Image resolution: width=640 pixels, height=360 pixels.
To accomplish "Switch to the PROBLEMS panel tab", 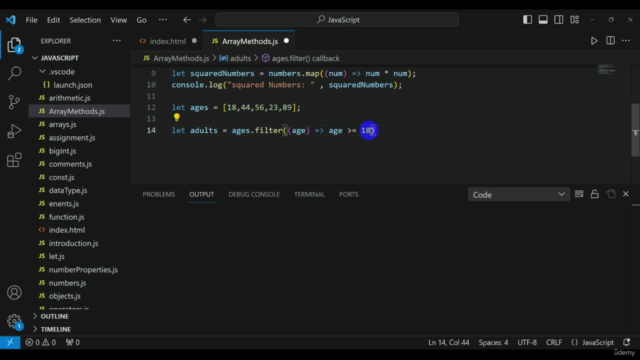I will coord(159,194).
